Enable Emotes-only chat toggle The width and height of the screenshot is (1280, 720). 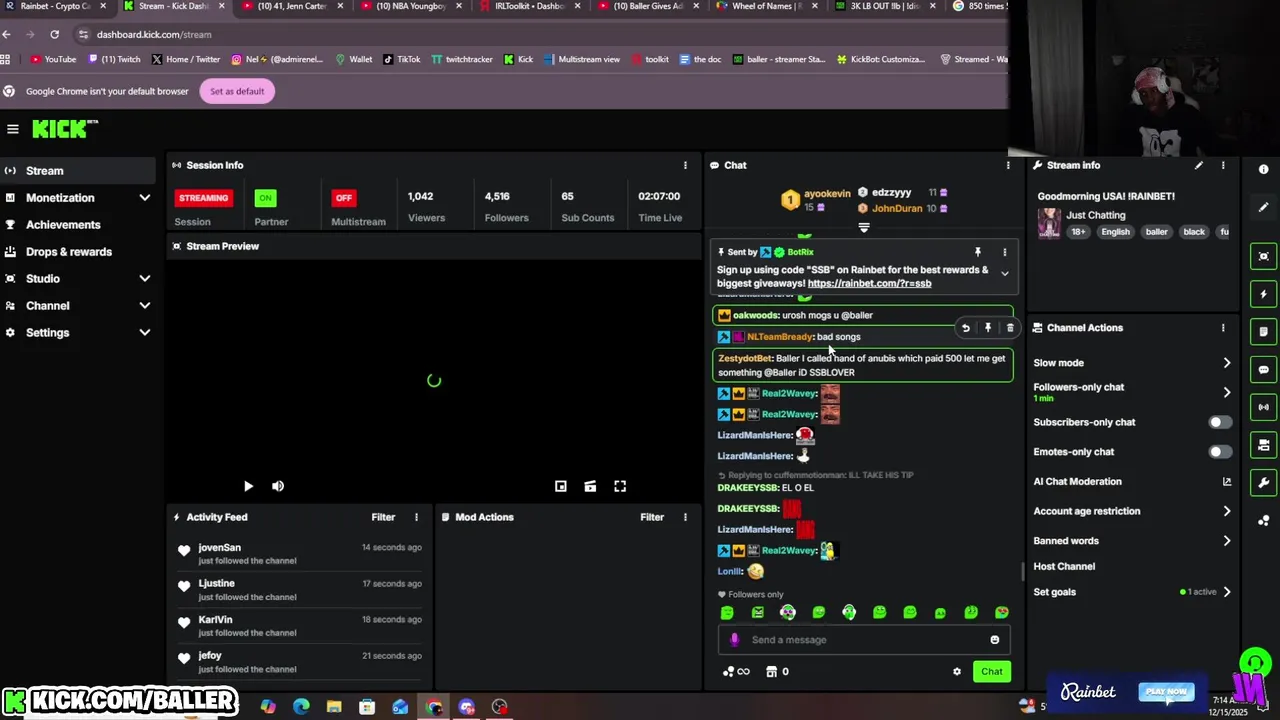(1220, 452)
